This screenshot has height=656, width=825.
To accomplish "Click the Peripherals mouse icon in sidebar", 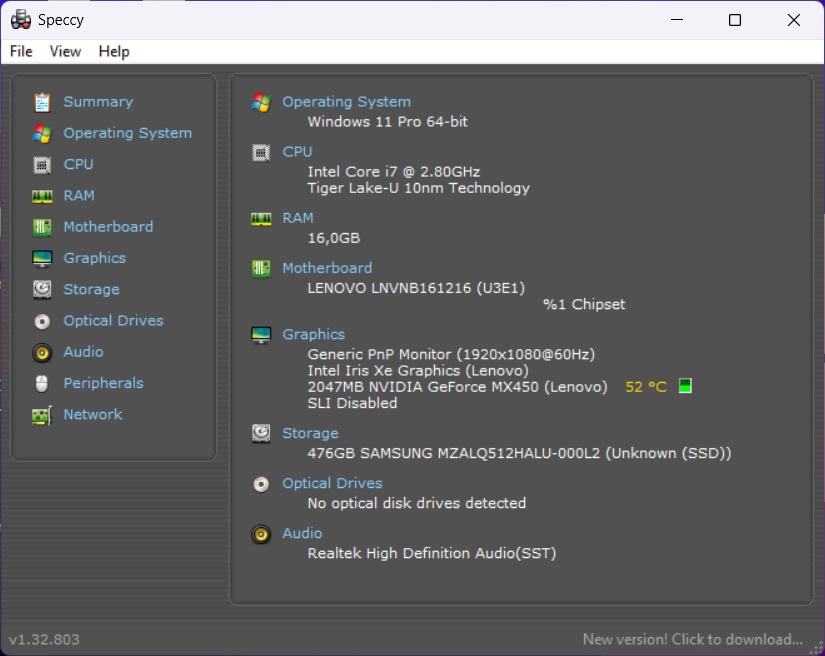I will pyautogui.click(x=42, y=383).
